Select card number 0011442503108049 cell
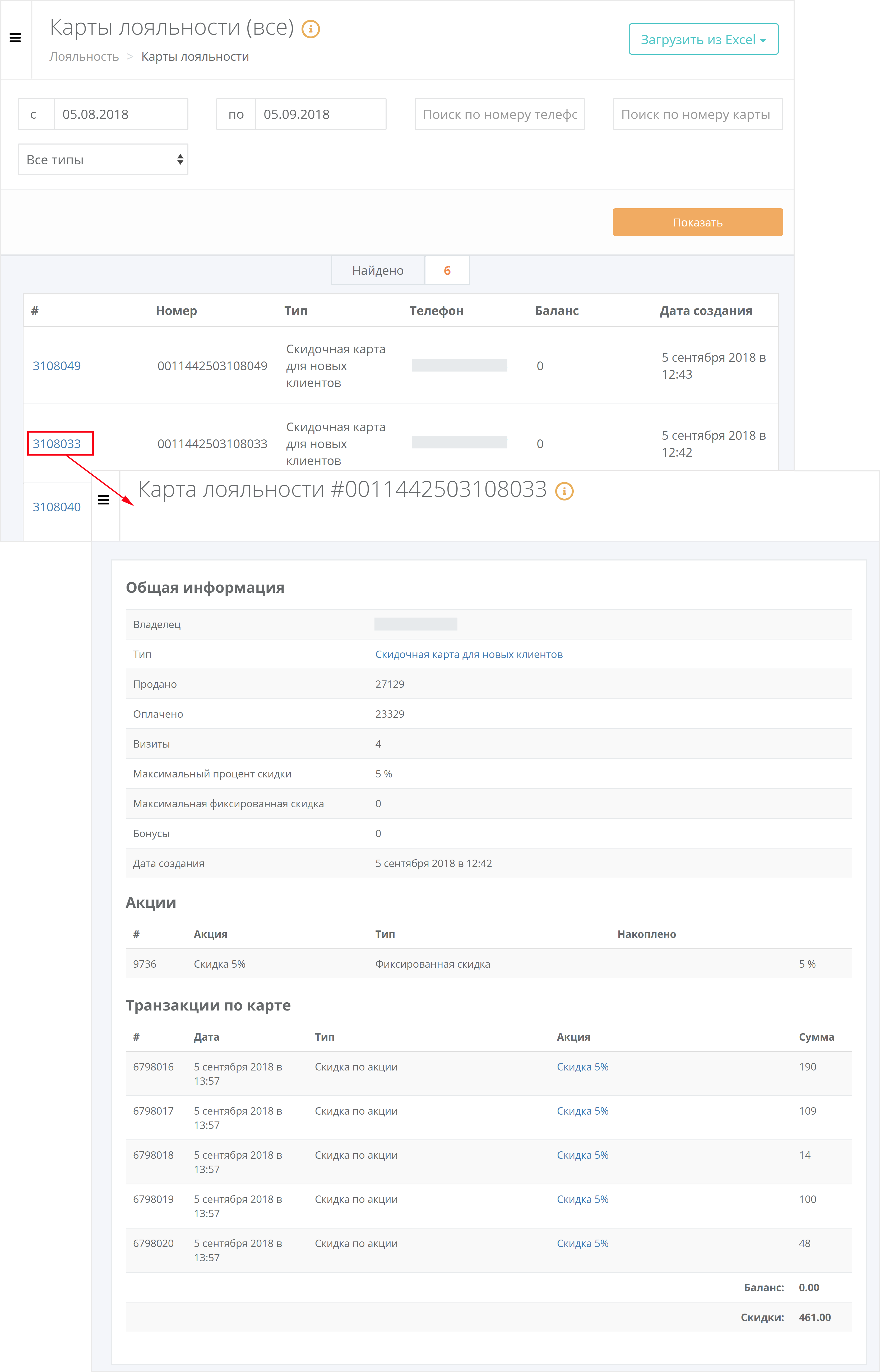 coord(212,366)
